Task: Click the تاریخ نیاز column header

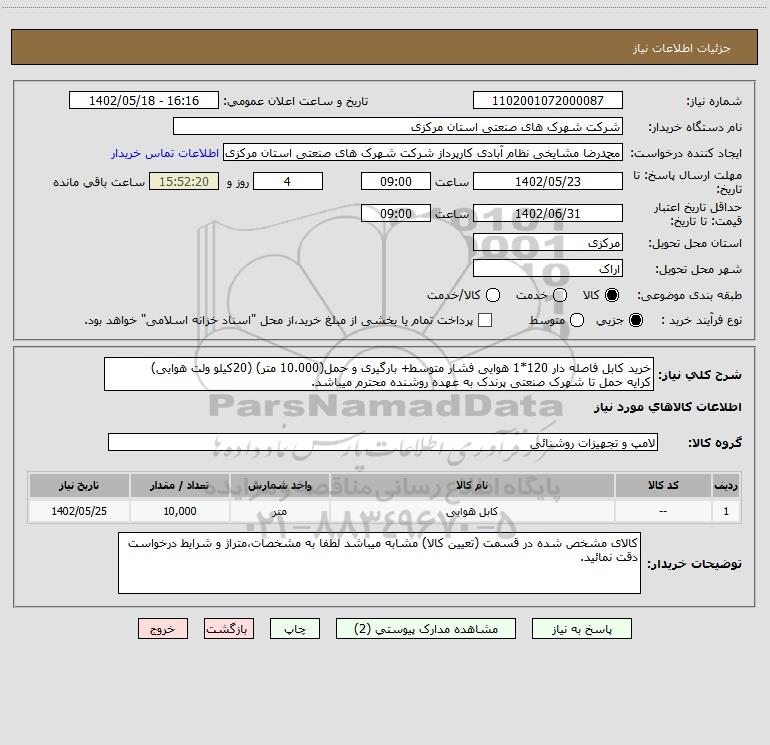Action: click(79, 485)
